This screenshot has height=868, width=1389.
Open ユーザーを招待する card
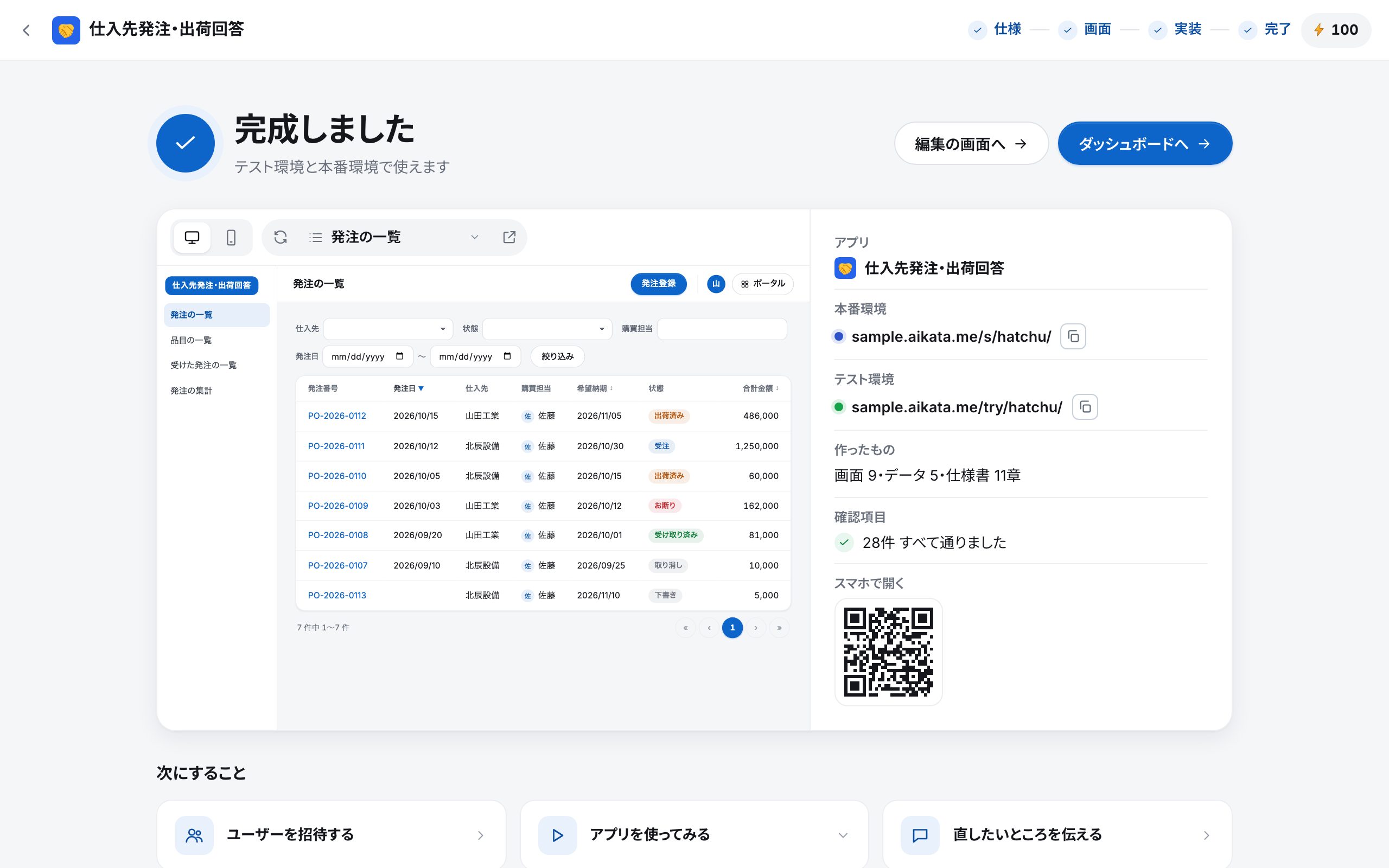[x=331, y=835]
